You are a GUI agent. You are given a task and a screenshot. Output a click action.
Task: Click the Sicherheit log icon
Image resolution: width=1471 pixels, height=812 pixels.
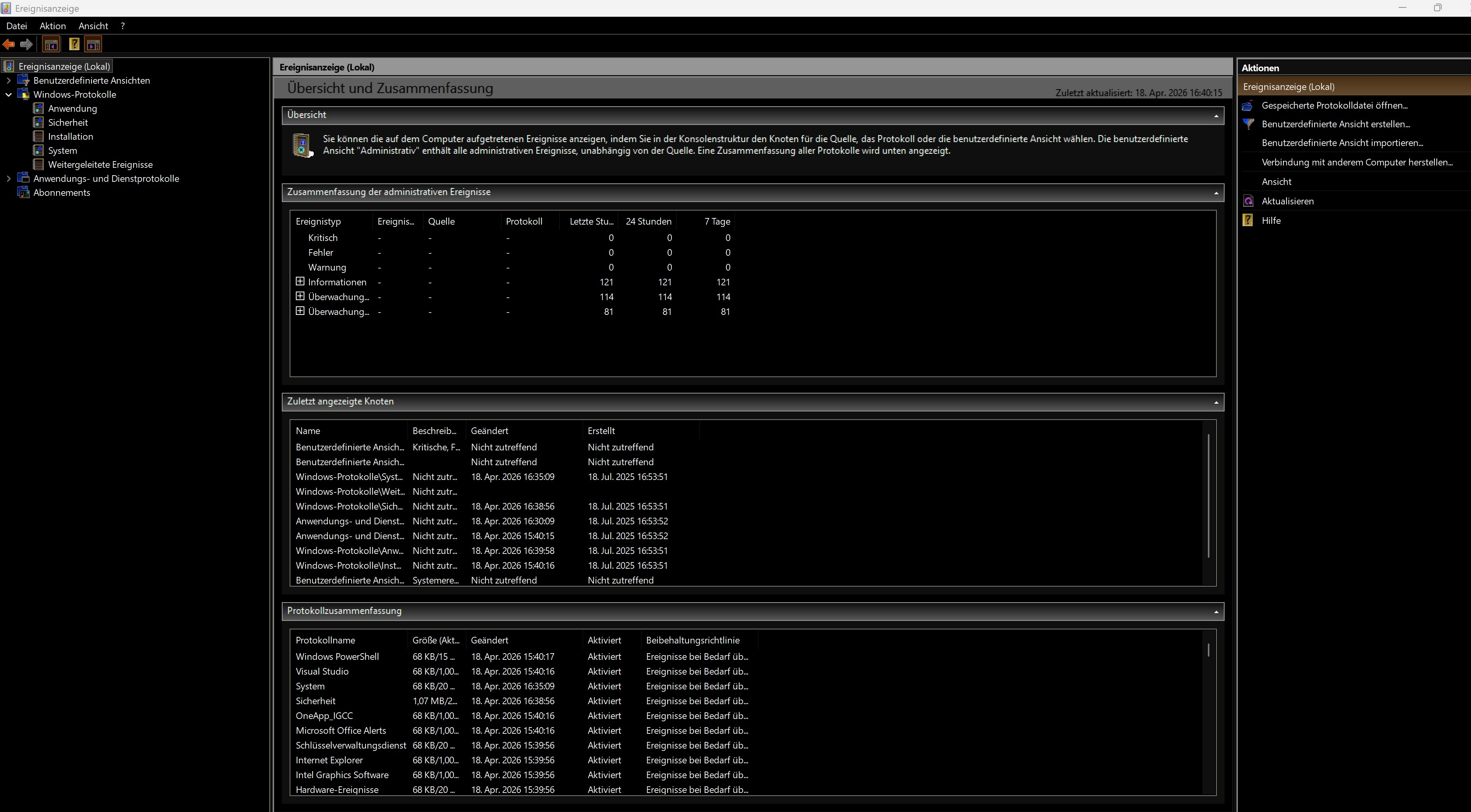pyautogui.click(x=38, y=122)
